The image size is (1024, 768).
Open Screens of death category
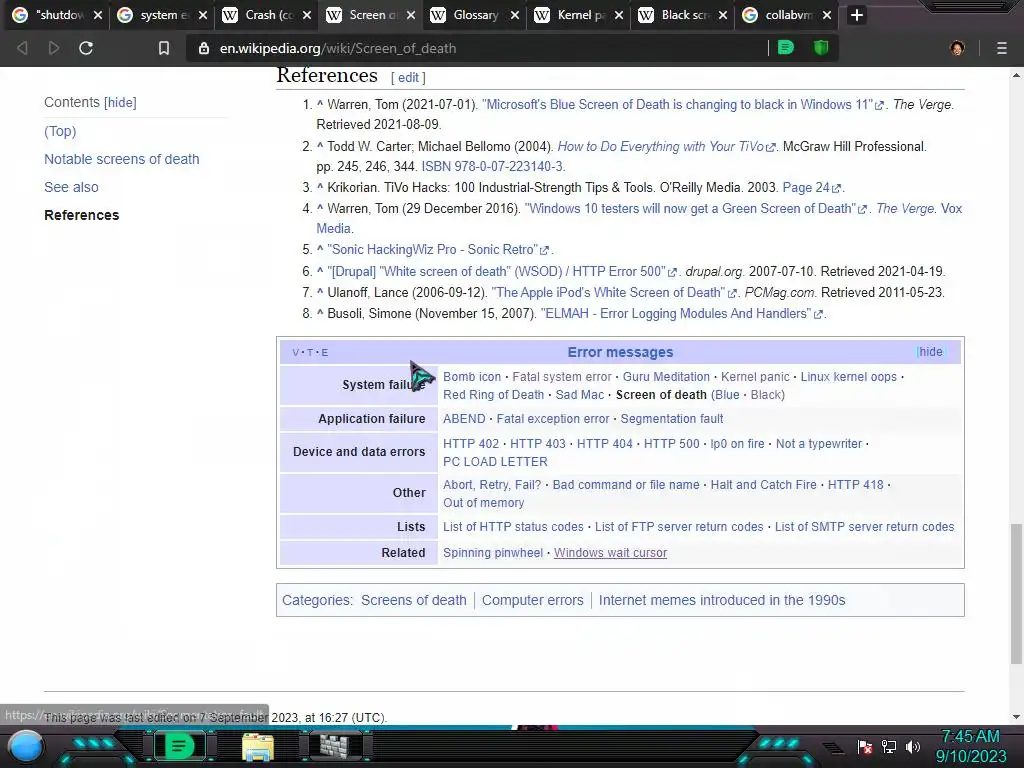(x=413, y=600)
